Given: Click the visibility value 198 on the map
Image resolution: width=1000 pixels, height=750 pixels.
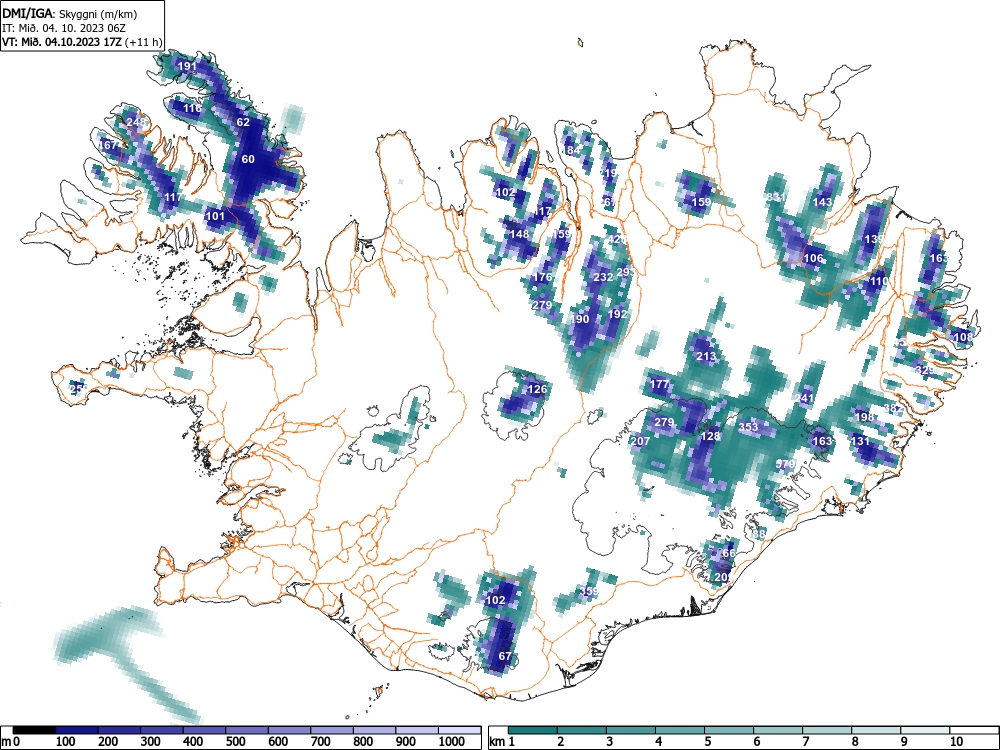Looking at the screenshot, I should 864,418.
